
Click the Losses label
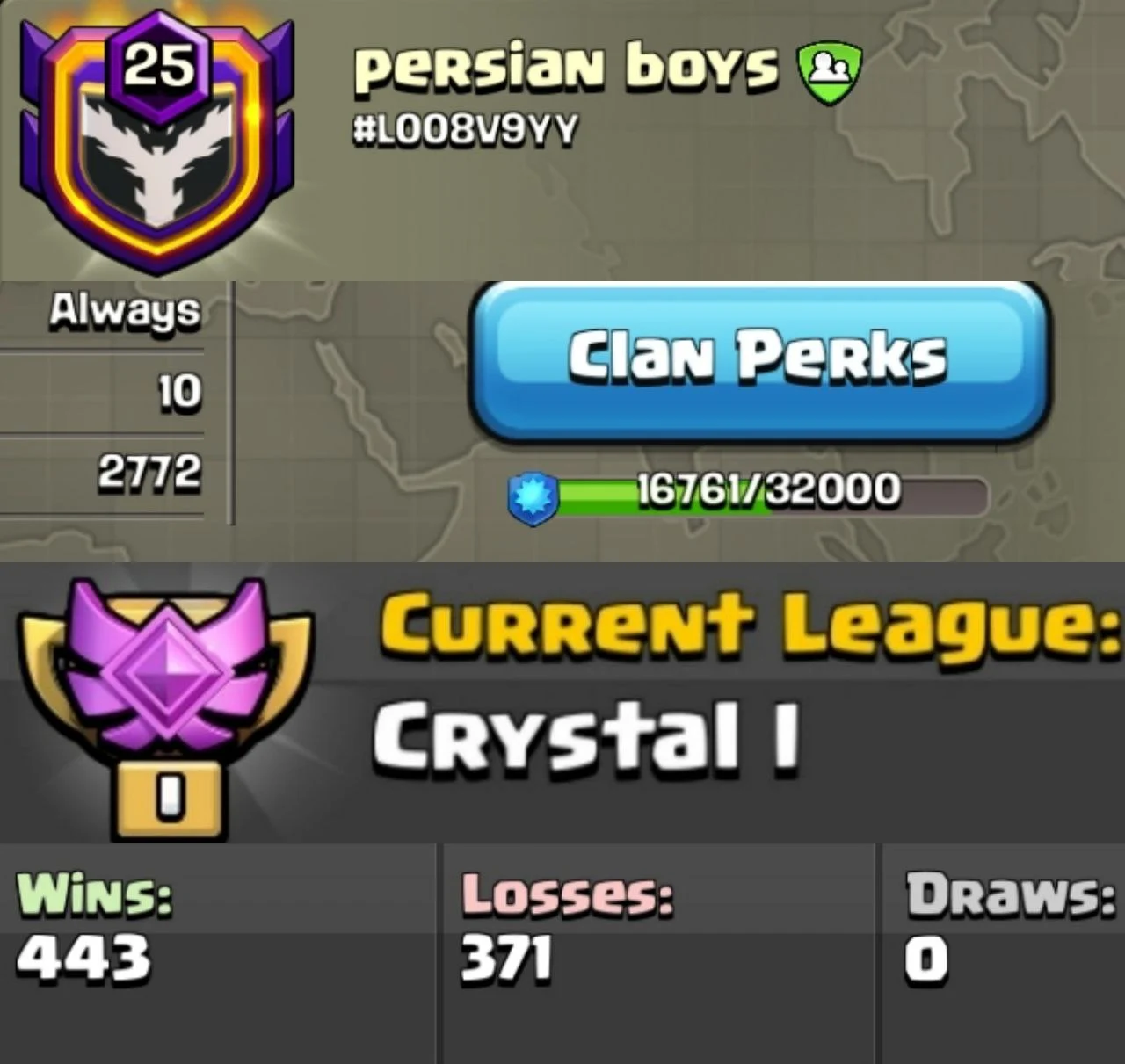tap(568, 894)
